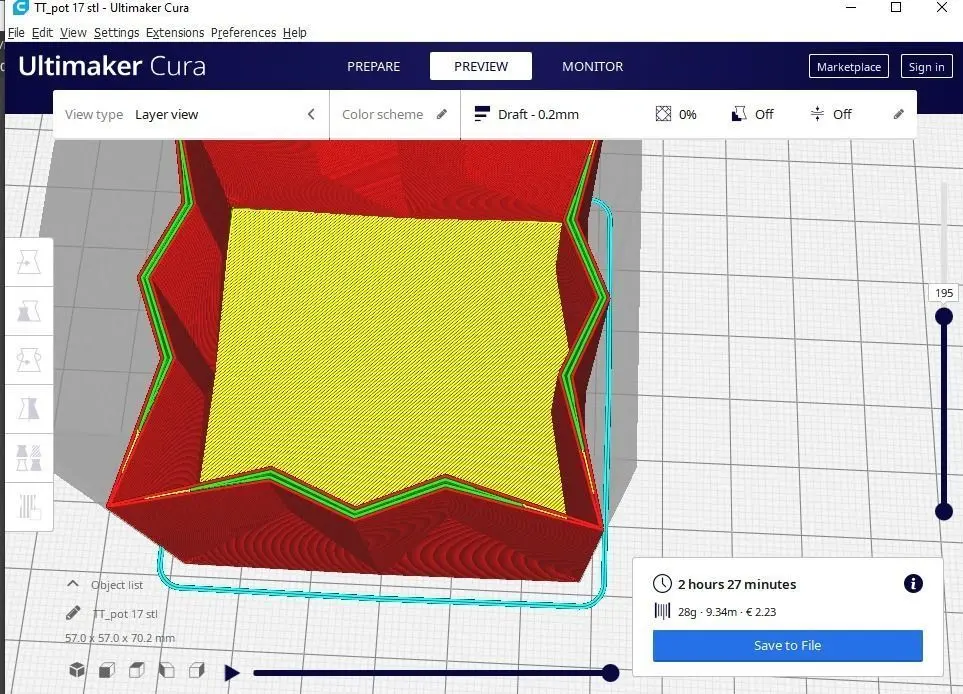The height and width of the screenshot is (694, 963).
Task: Collapse the View type panel chevron
Action: (311, 114)
